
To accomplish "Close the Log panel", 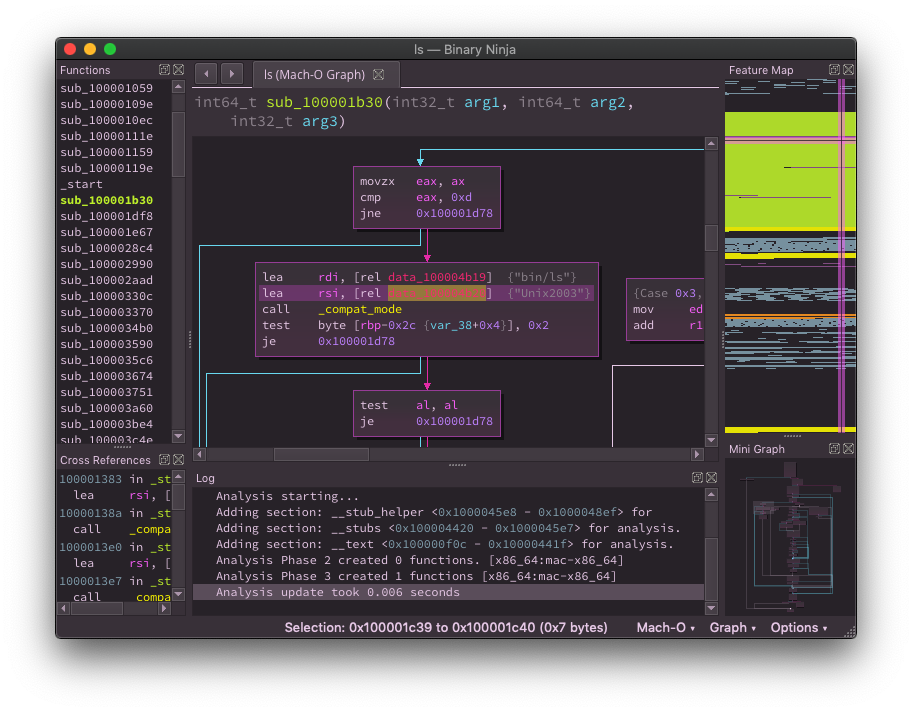I will pyautogui.click(x=711, y=478).
